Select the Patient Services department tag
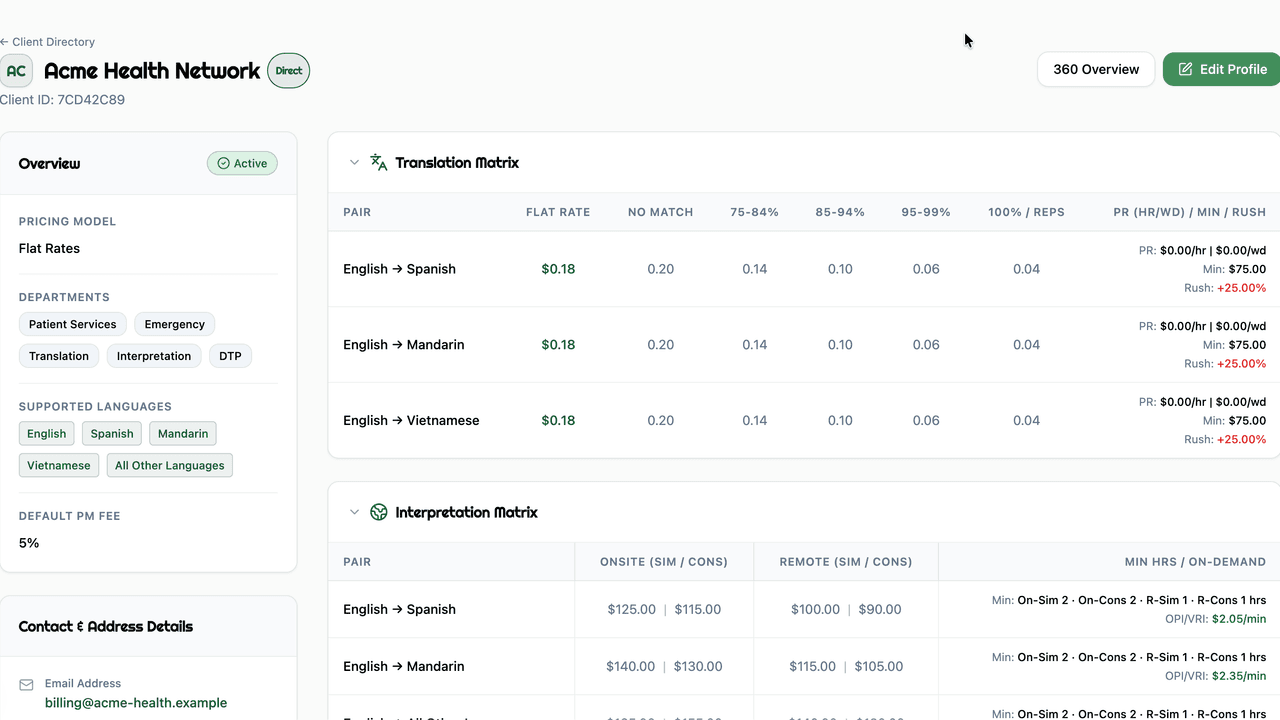The image size is (1280, 720). pyautogui.click(x=72, y=324)
